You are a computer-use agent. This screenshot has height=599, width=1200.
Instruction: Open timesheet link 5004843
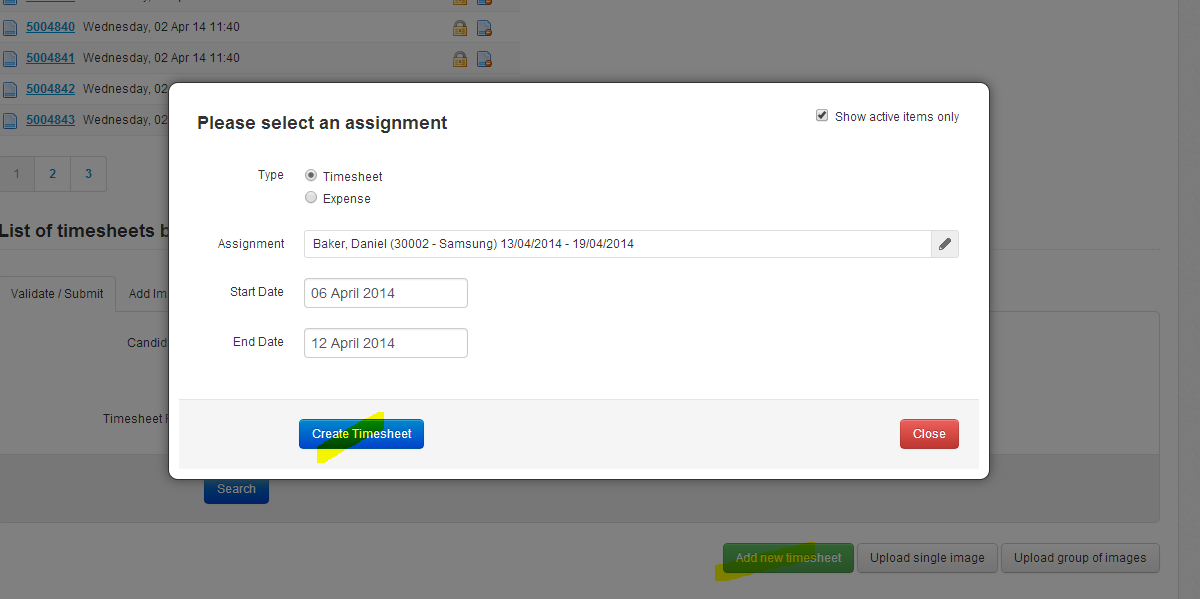pyautogui.click(x=50, y=120)
